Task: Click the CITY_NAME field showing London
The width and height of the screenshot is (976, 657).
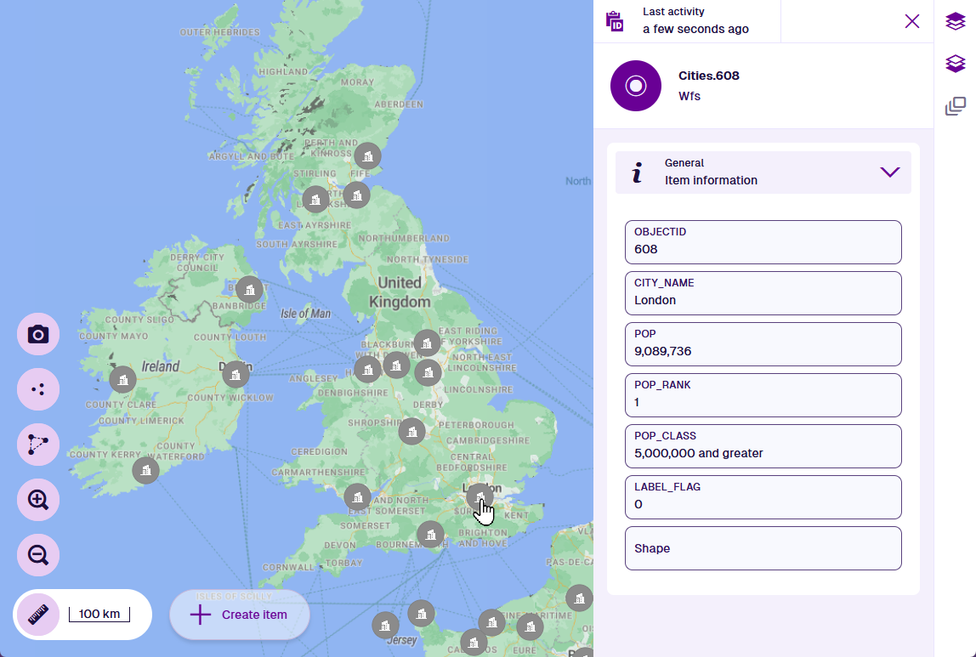Action: pyautogui.click(x=763, y=293)
